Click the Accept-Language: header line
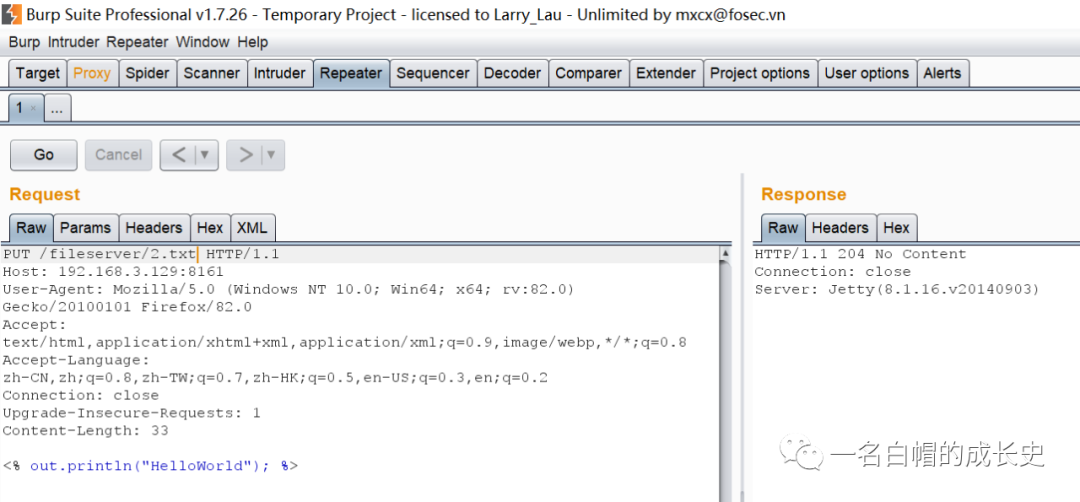The image size is (1080, 502). (76, 360)
